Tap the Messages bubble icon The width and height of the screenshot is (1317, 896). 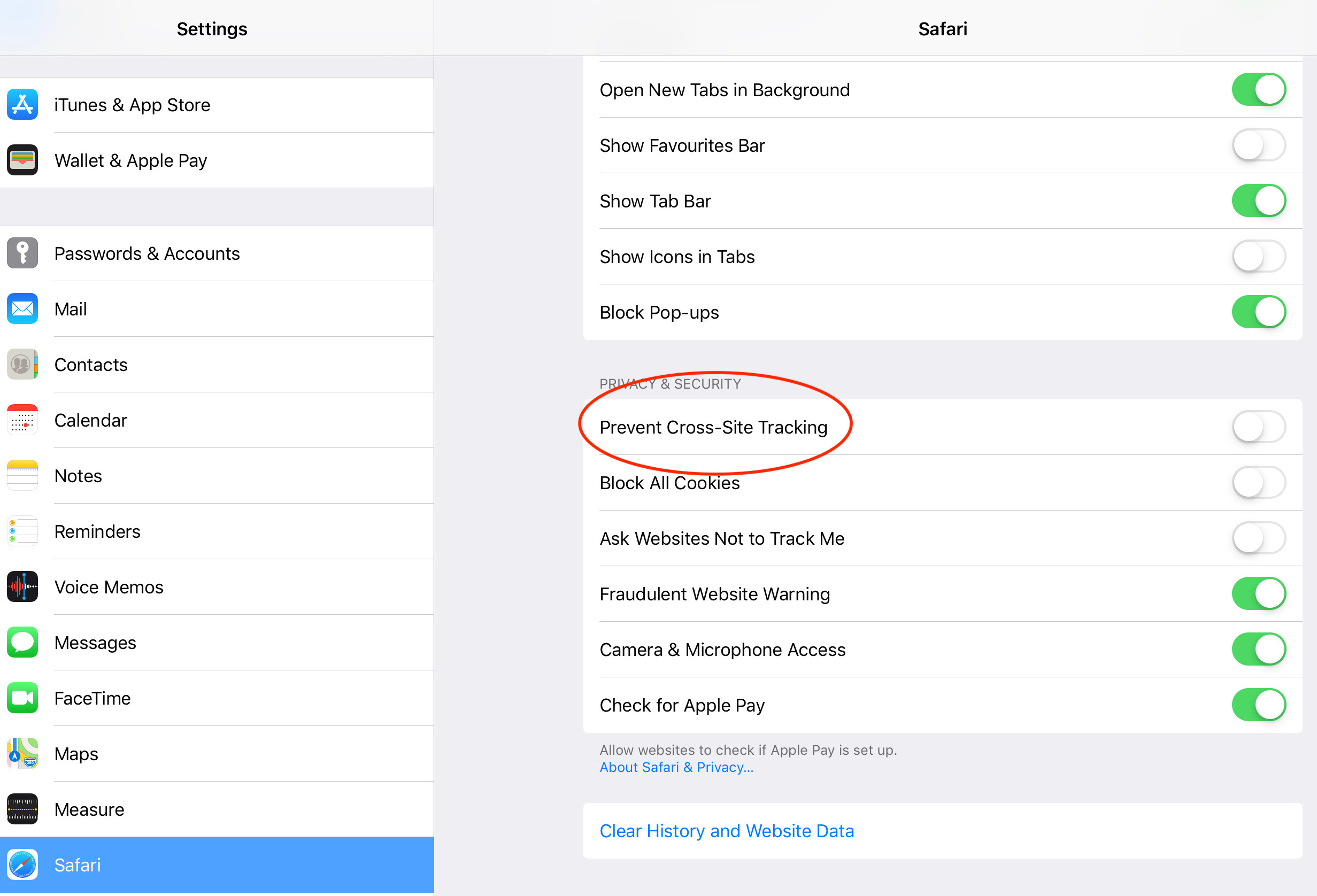(x=22, y=642)
